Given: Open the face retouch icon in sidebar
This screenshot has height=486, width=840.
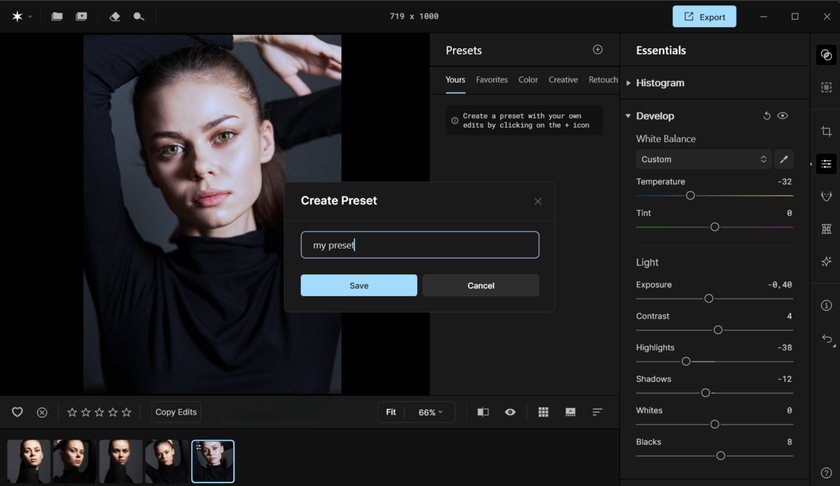Looking at the screenshot, I should click(826, 196).
